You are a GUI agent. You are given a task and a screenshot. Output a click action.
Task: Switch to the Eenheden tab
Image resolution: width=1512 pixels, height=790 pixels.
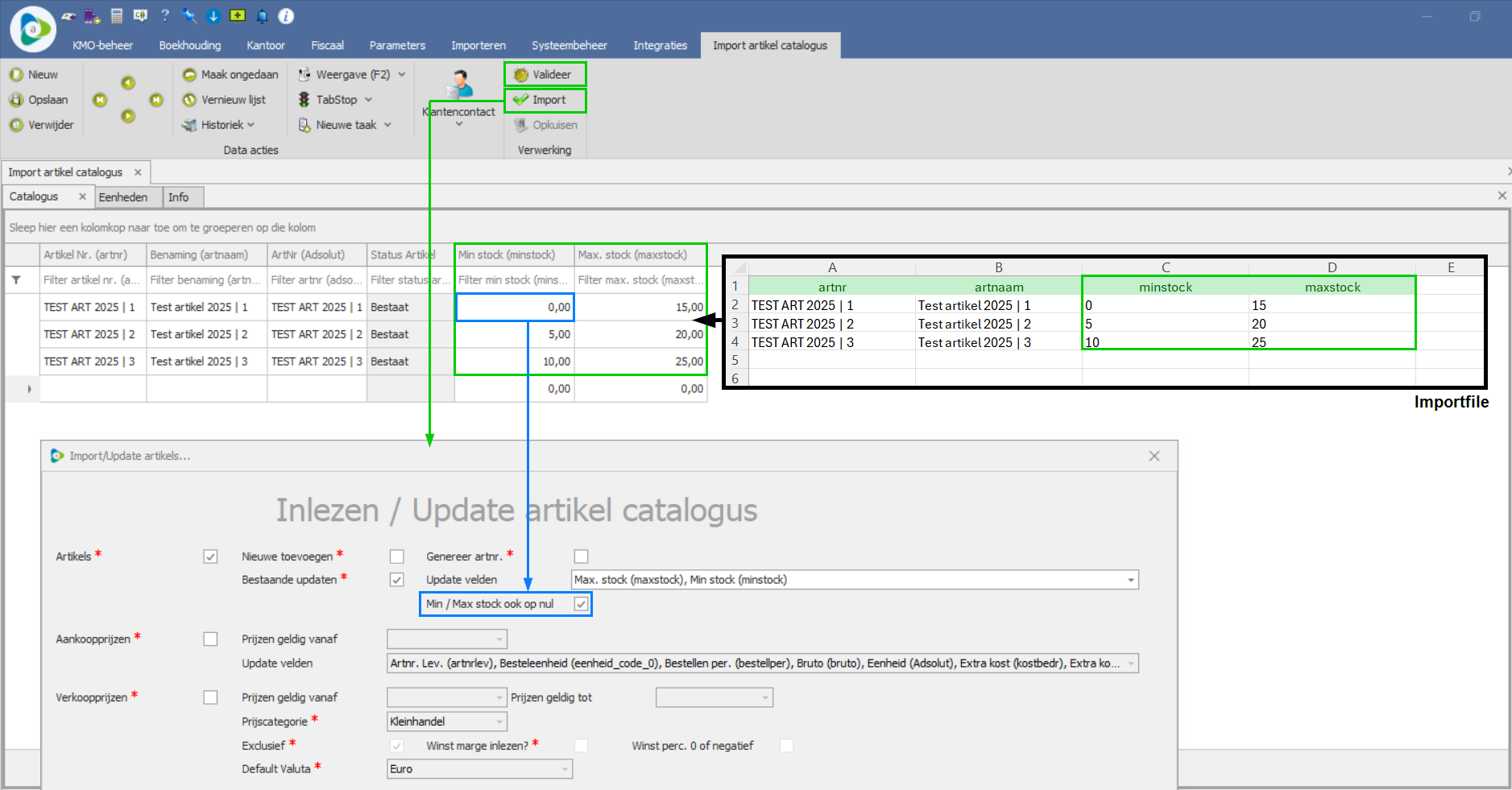123,197
